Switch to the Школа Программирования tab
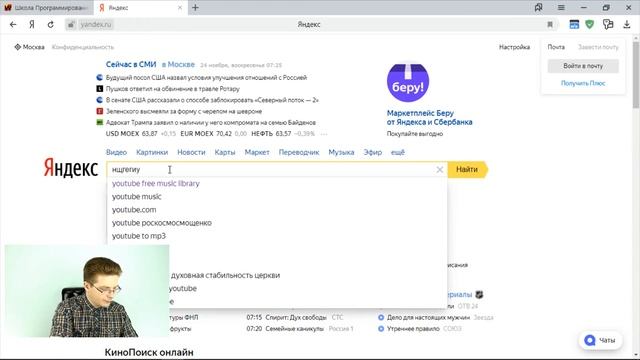Viewport: 640px width, 360px height. [x=46, y=8]
